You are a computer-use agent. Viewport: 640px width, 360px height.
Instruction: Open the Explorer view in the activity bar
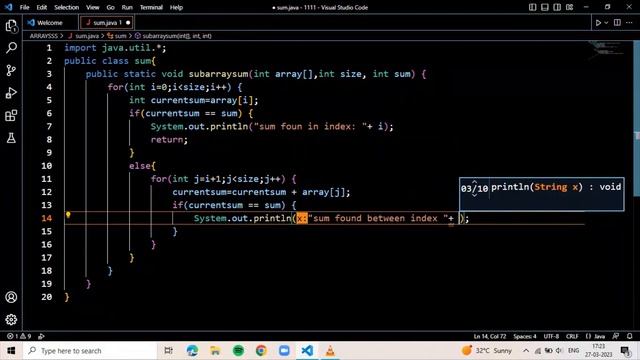[x=11, y=26]
